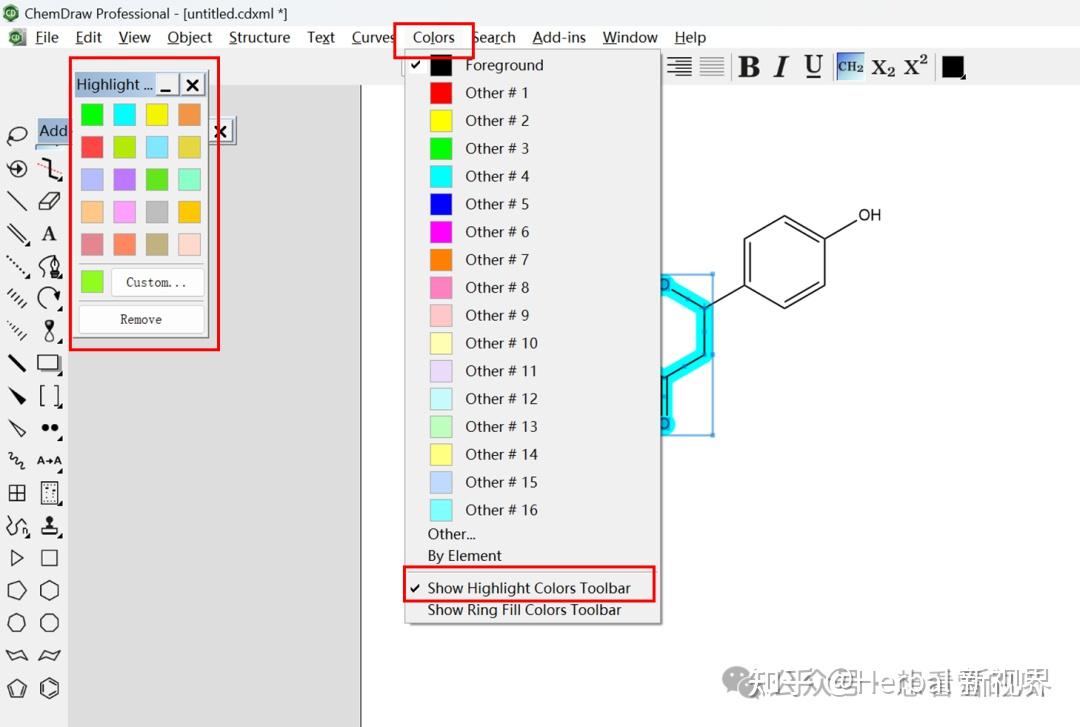This screenshot has width=1080, height=727.
Task: Open the Add-ins menu
Action: pyautogui.click(x=559, y=37)
